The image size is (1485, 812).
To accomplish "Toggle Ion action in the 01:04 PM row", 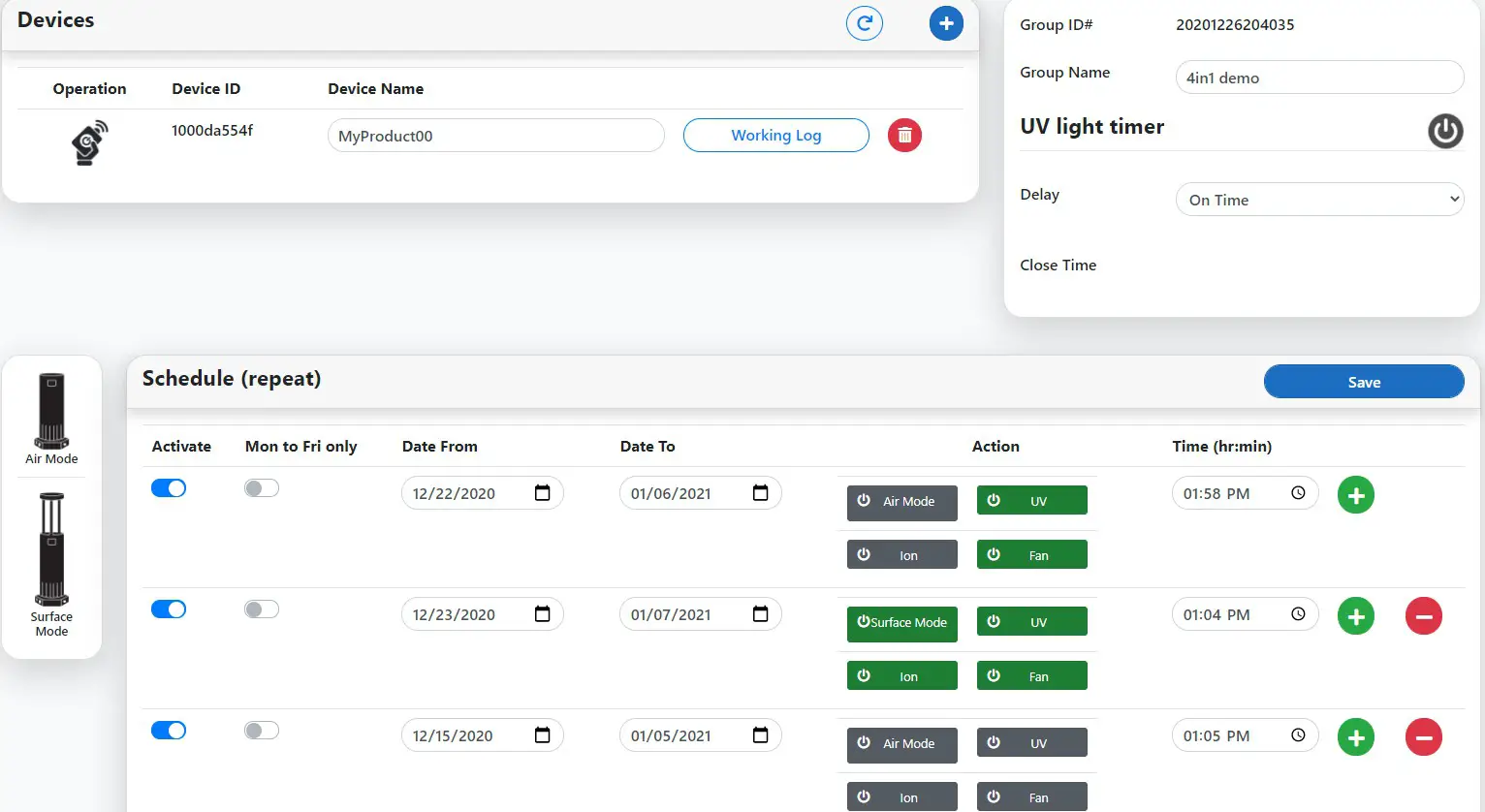I will [x=902, y=676].
